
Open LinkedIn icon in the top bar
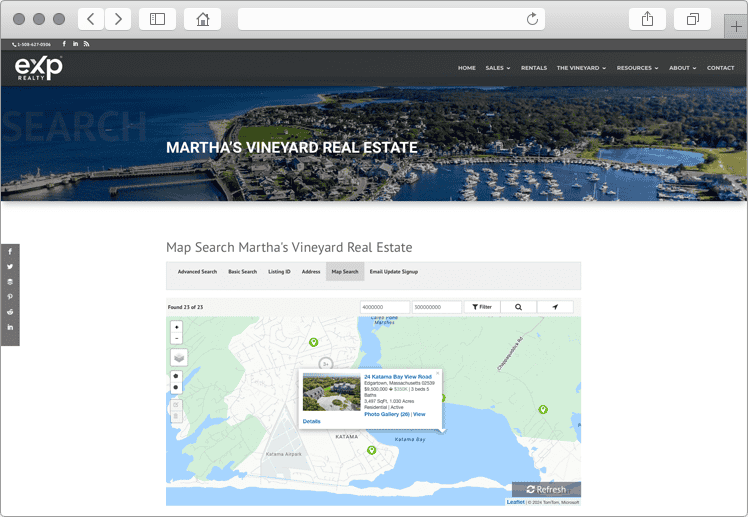click(x=75, y=44)
